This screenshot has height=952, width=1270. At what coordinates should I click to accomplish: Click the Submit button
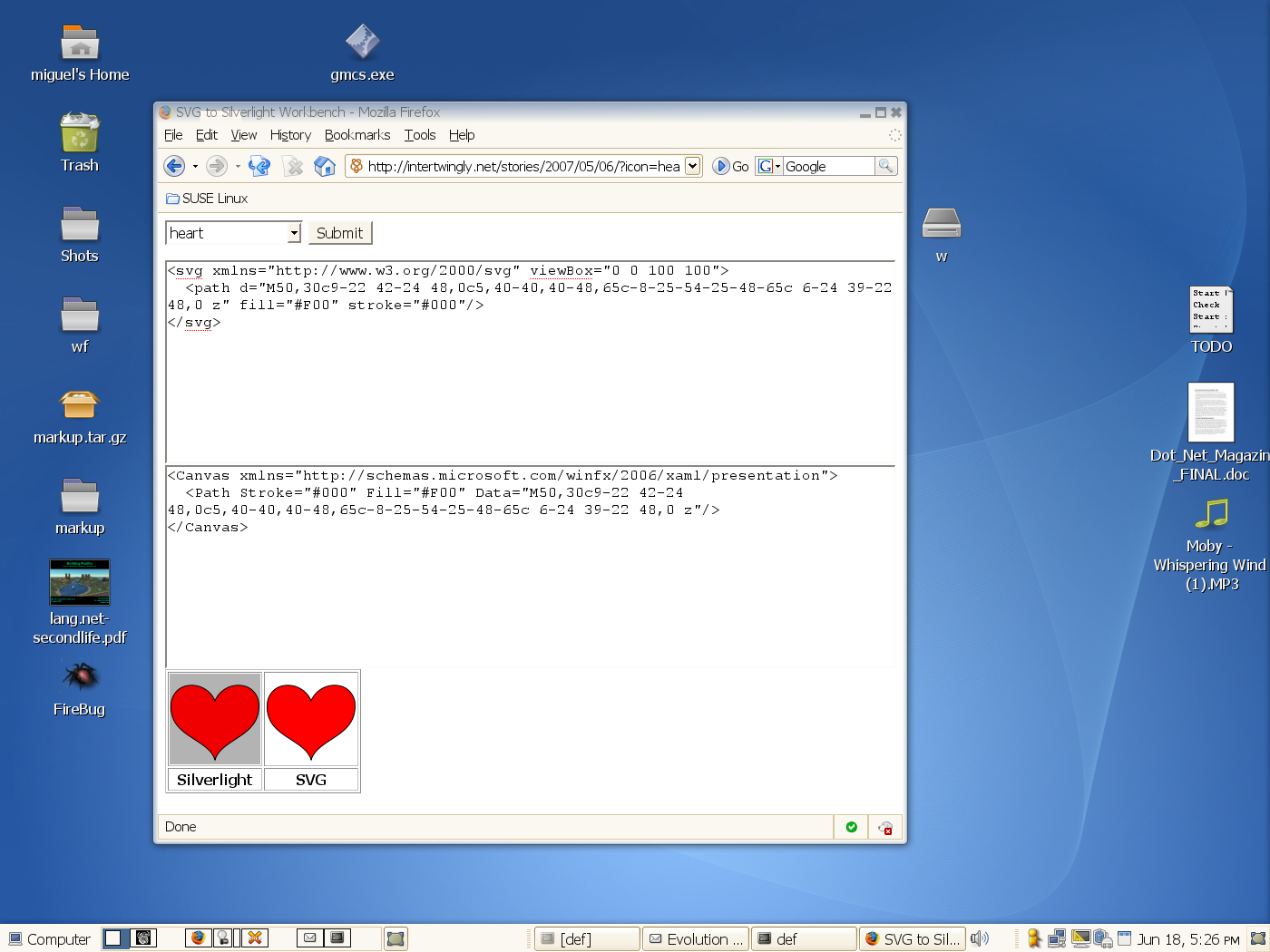[340, 233]
